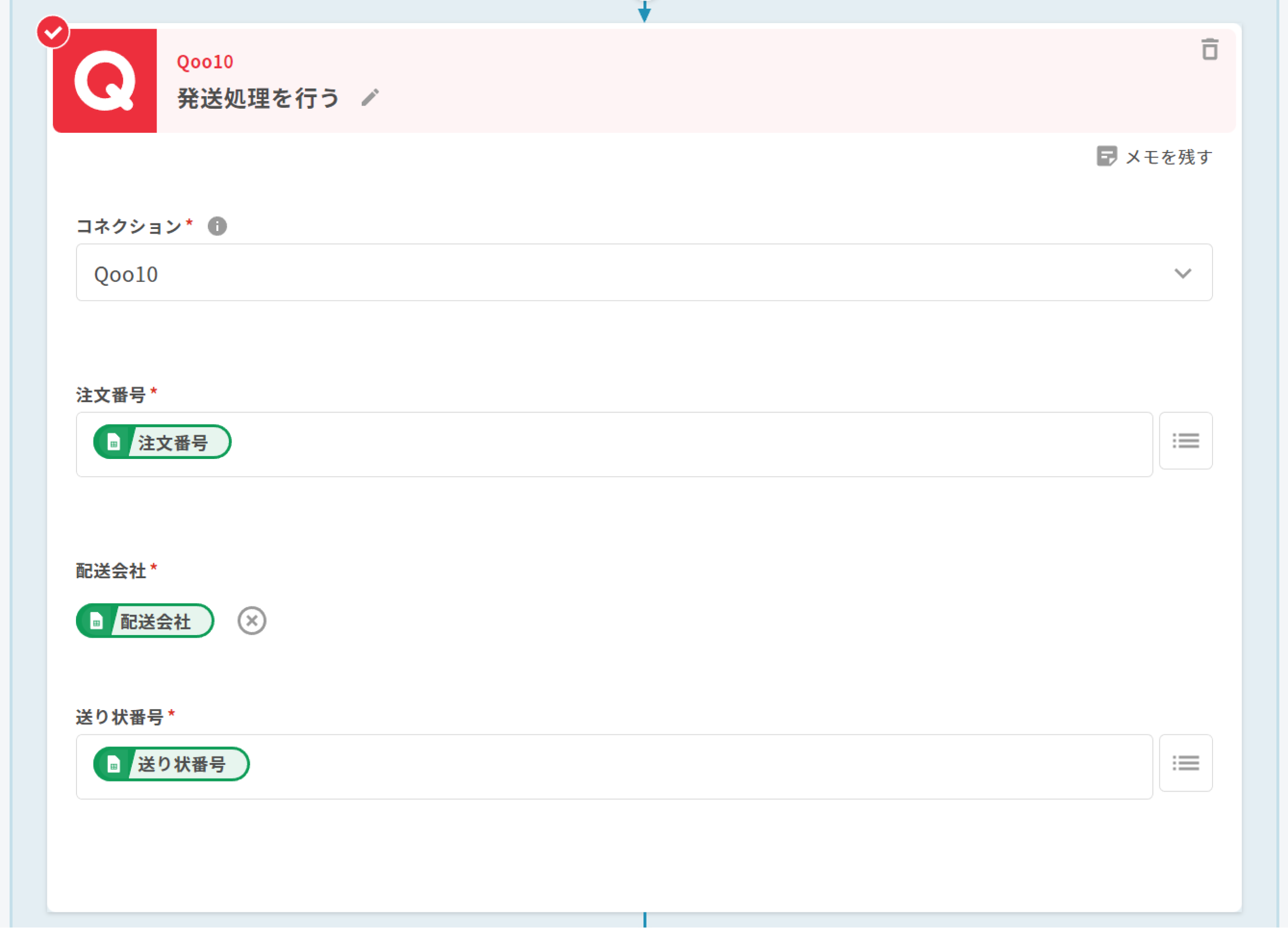Click inside the 送り状番号 input field
The height and width of the screenshot is (928, 1288).
pos(681,766)
